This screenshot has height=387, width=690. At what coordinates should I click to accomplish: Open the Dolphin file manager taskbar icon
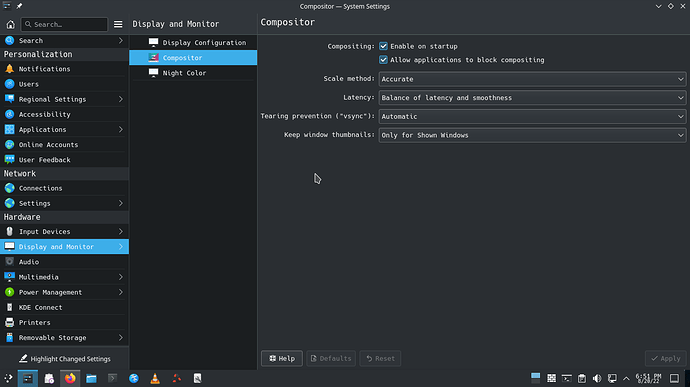point(91,378)
